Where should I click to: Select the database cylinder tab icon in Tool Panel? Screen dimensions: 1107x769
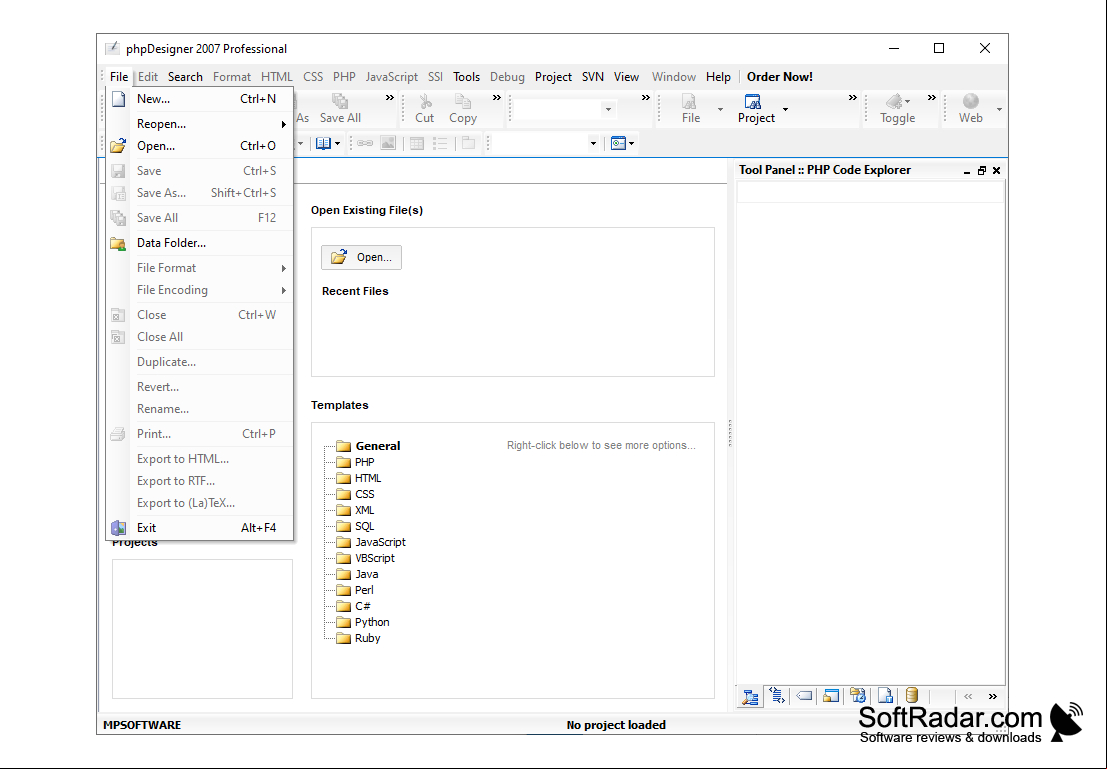912,696
